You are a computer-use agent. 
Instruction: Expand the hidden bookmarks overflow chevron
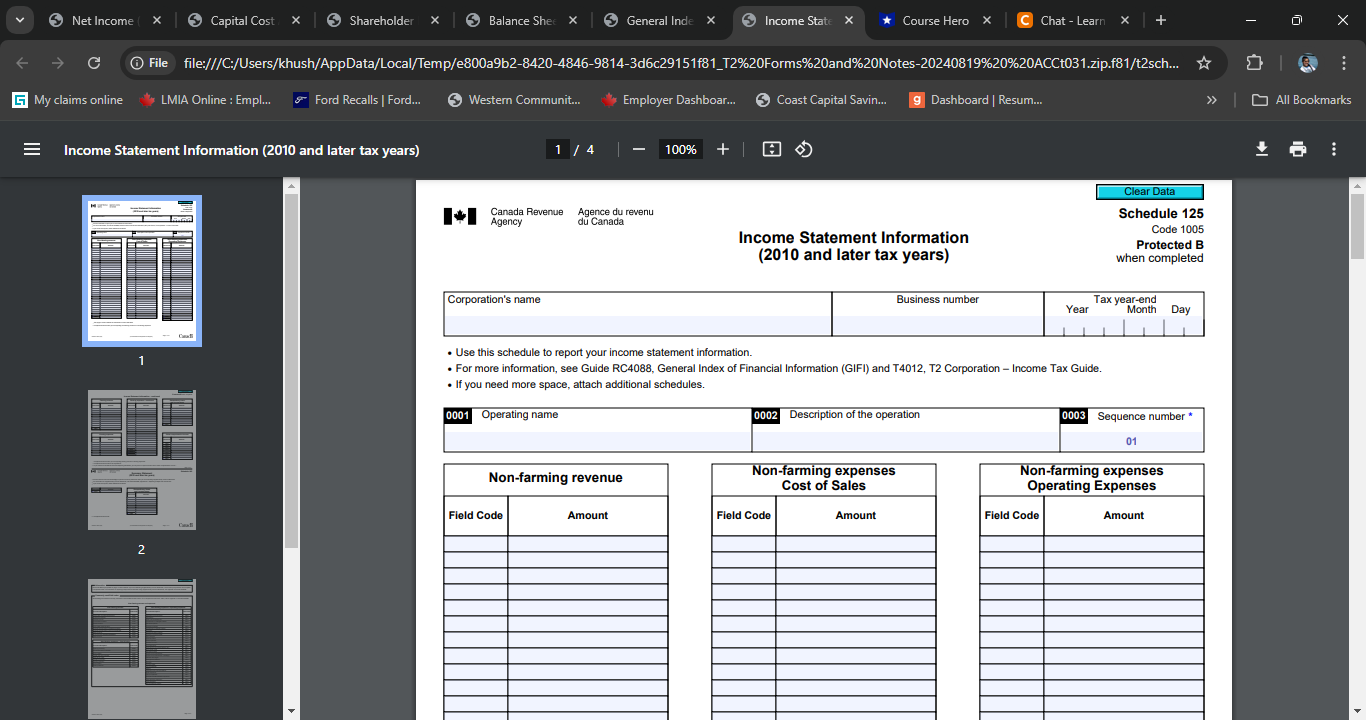(1211, 99)
